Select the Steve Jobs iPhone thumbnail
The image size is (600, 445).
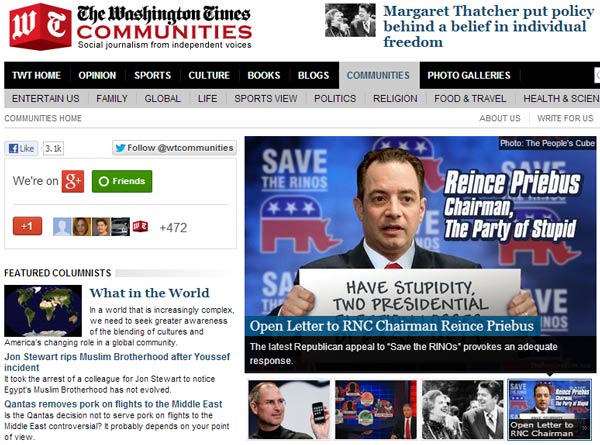[289, 409]
